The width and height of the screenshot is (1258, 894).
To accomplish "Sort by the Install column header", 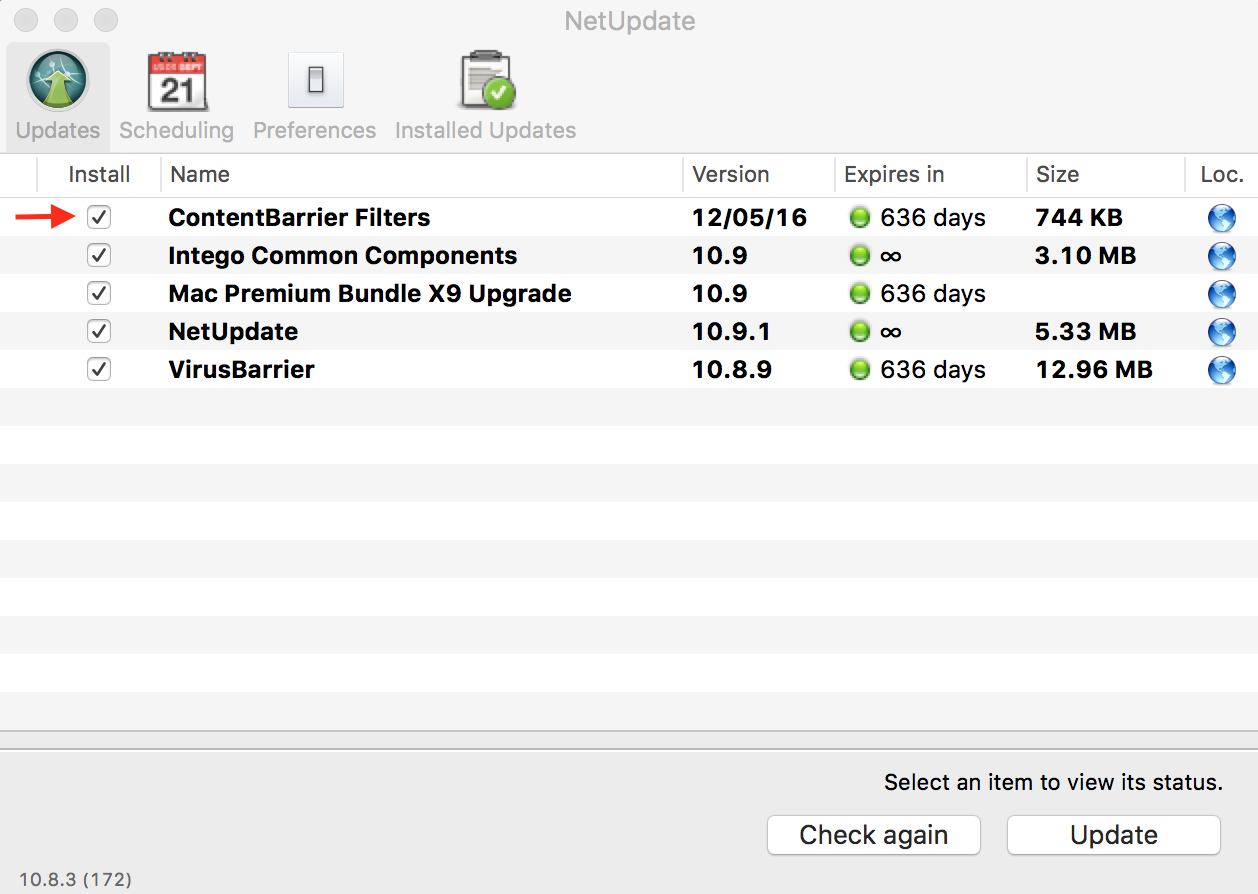I will pyautogui.click(x=99, y=175).
